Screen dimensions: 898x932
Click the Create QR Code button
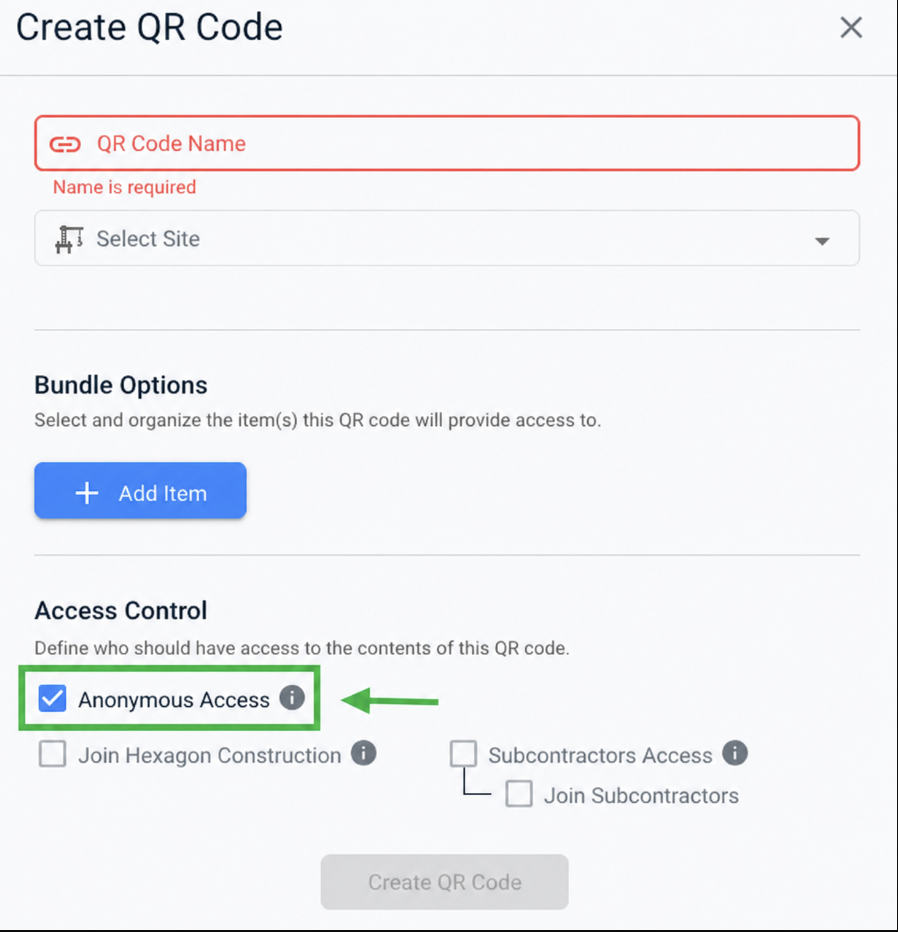445,882
